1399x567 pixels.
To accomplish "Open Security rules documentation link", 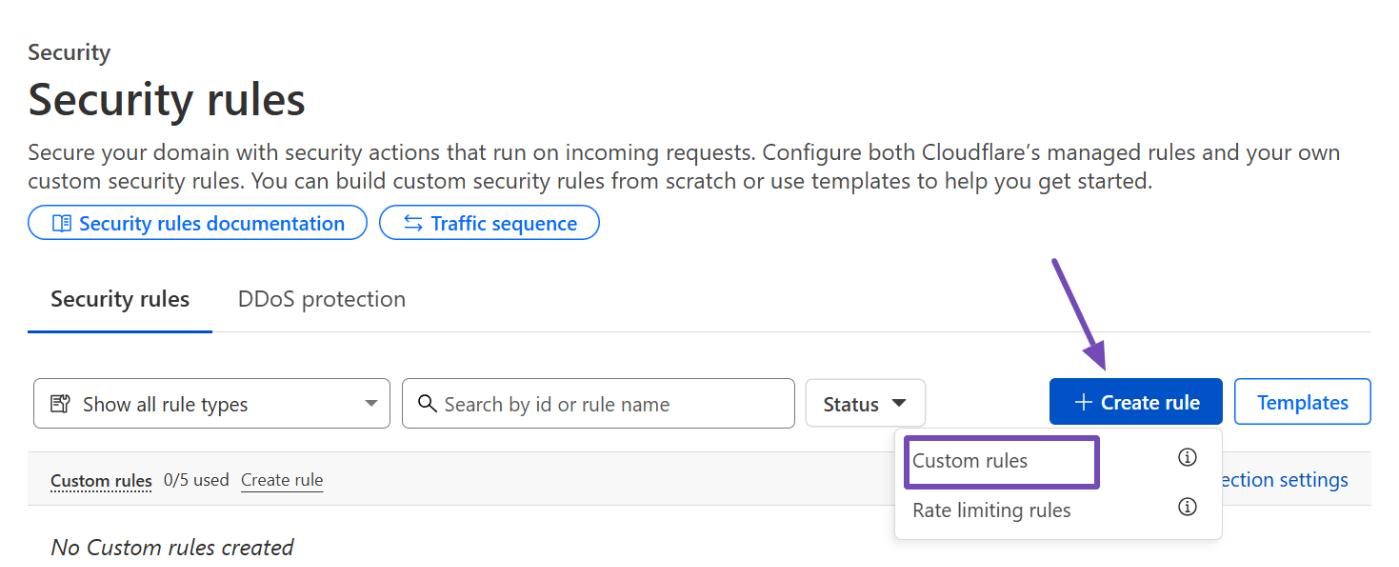I will pyautogui.click(x=197, y=223).
